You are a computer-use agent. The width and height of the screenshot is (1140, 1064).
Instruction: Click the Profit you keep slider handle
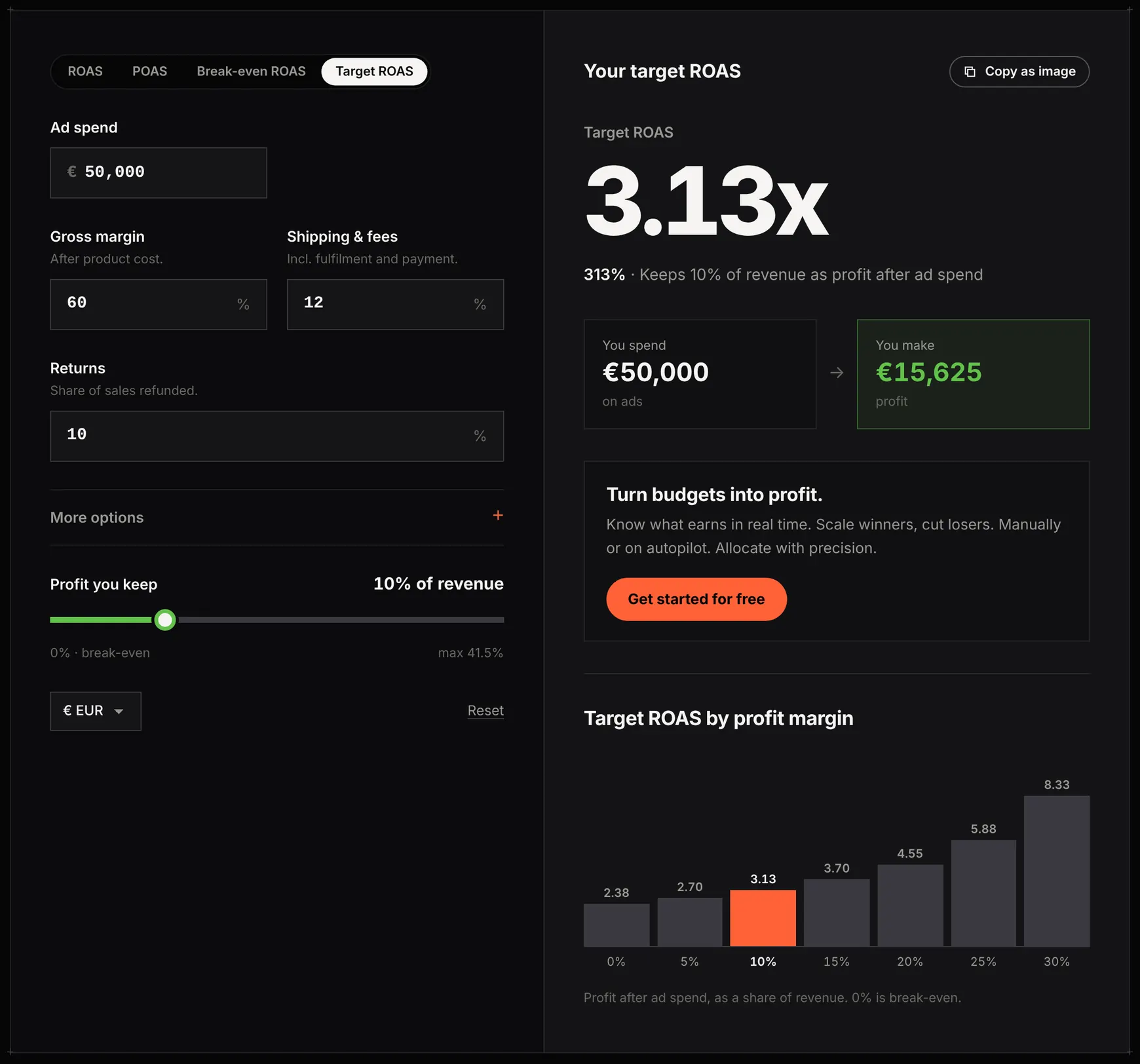tap(165, 620)
